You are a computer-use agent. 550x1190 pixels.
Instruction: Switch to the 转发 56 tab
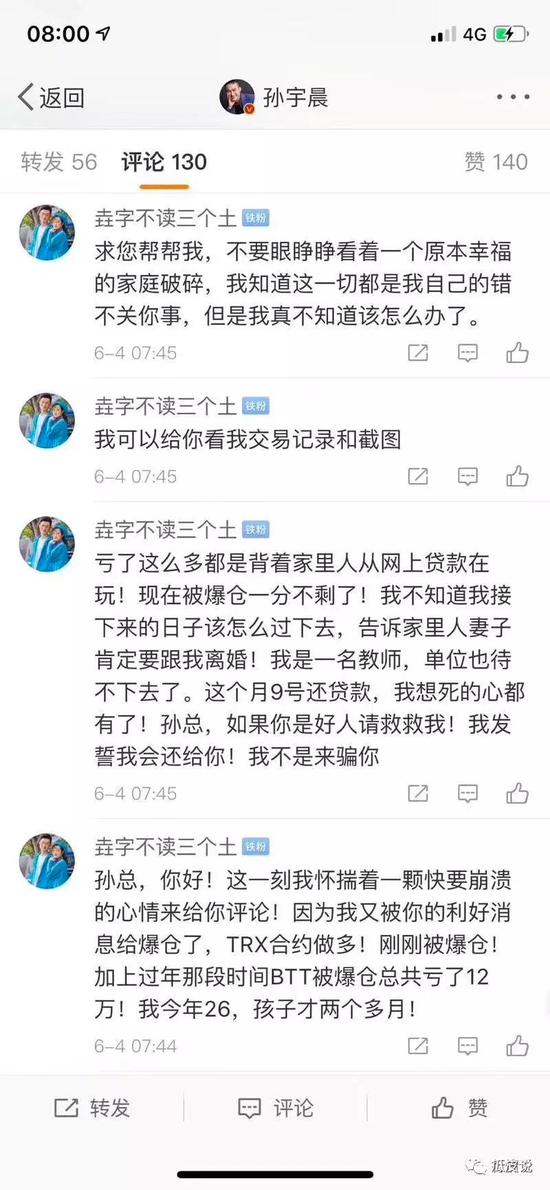coord(59,162)
